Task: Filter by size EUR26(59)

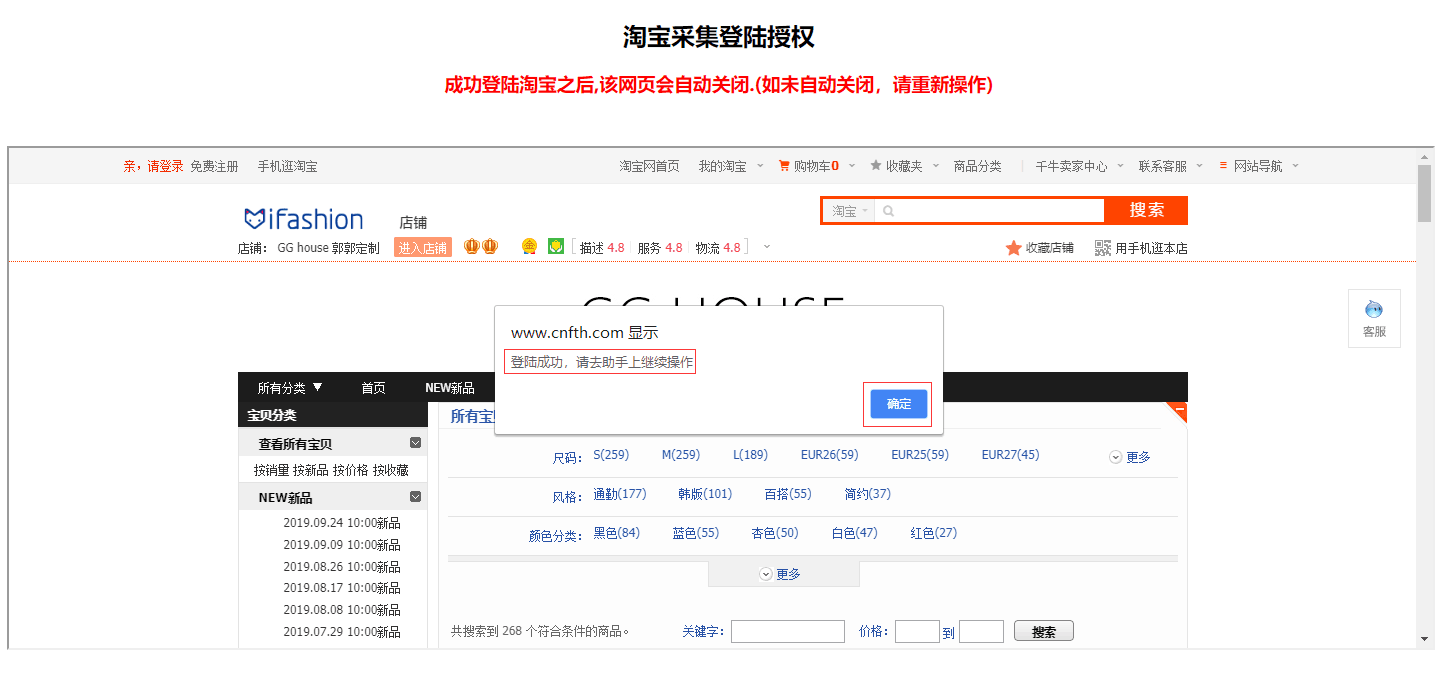Action: (829, 455)
